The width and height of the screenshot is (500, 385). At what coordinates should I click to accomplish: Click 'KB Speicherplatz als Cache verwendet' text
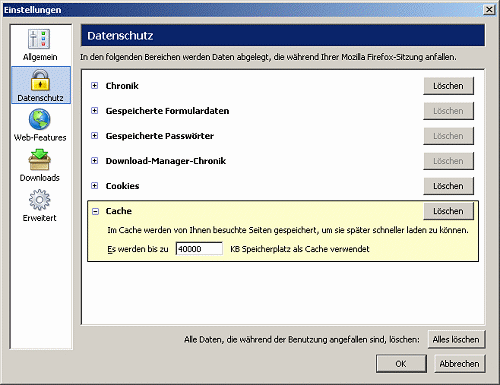[300, 249]
